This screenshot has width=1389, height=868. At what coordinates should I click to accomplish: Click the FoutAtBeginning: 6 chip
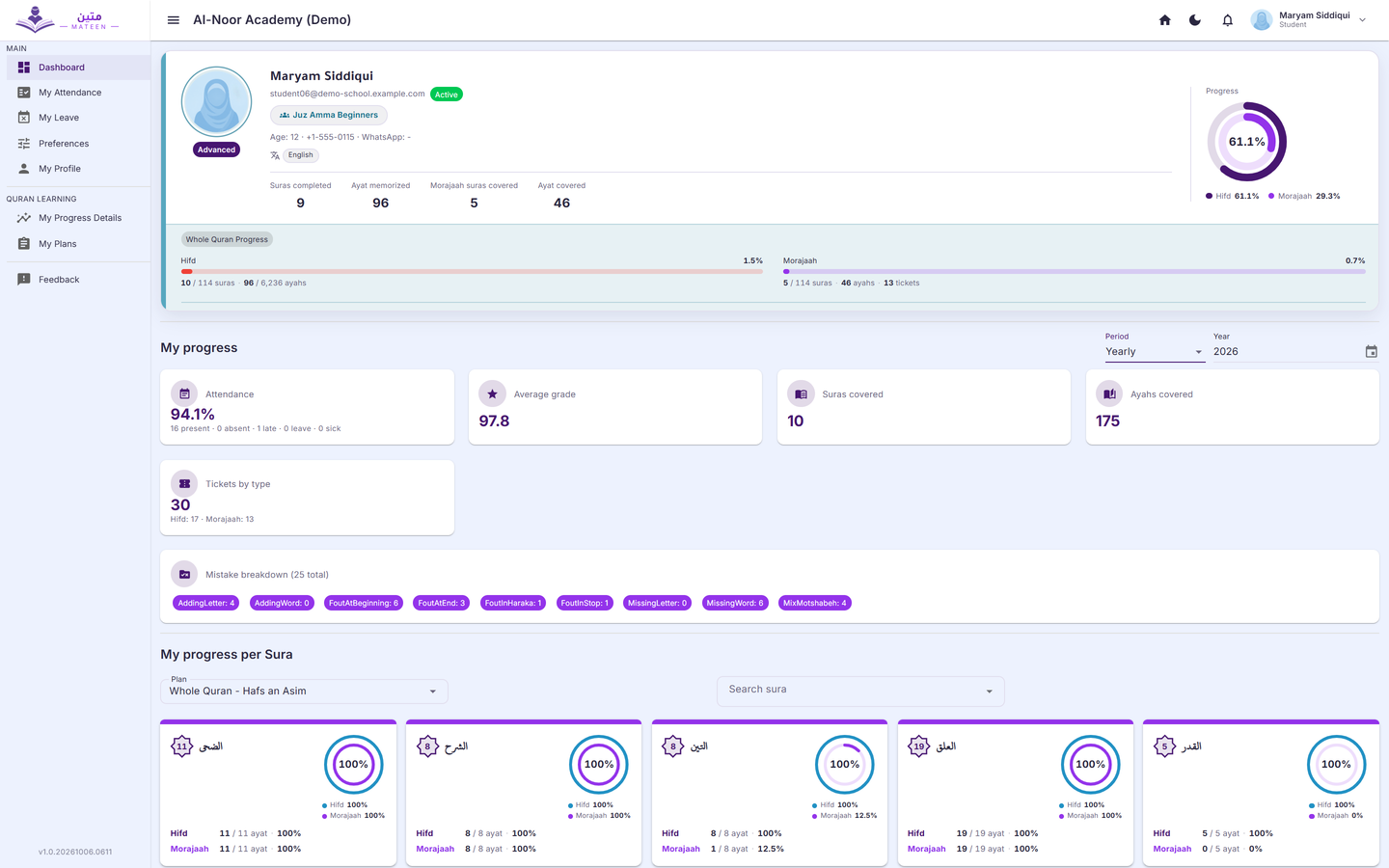tap(363, 603)
